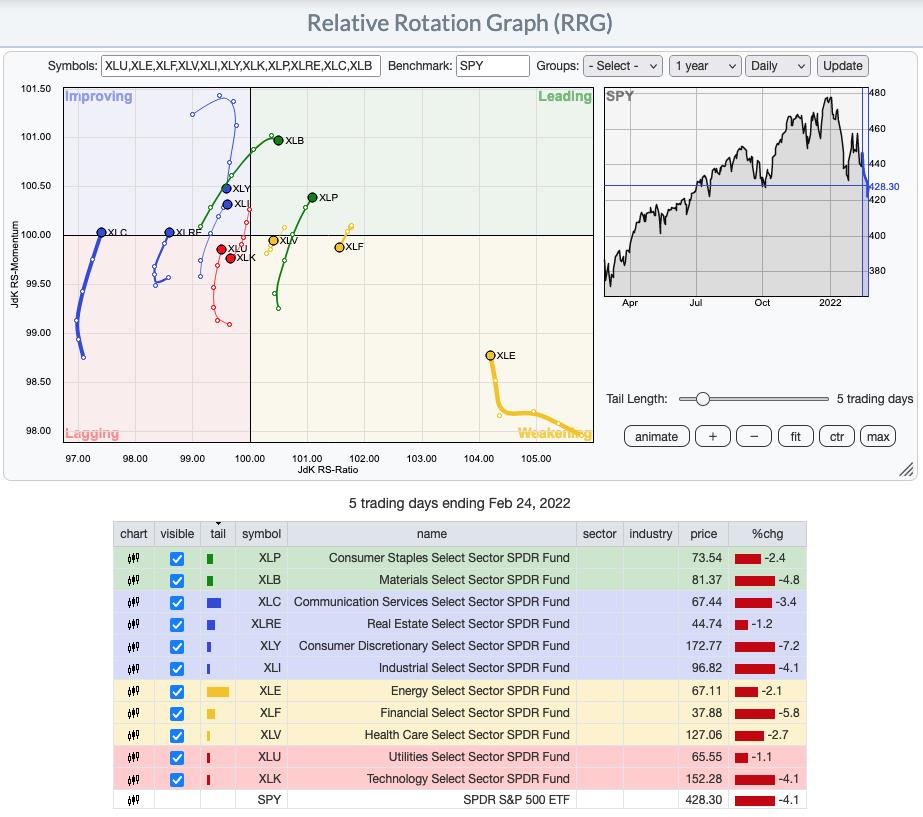
Task: Click the XLE marker on the graph
Action: [x=490, y=356]
